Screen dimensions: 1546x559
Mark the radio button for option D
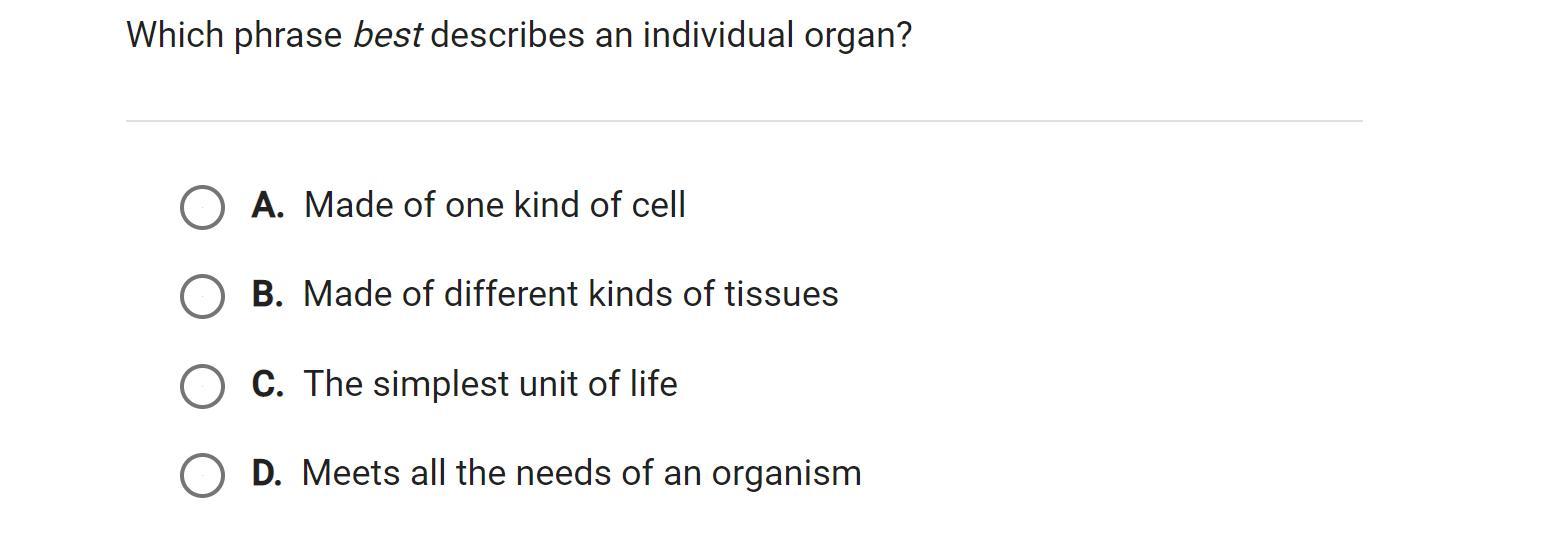pos(202,475)
